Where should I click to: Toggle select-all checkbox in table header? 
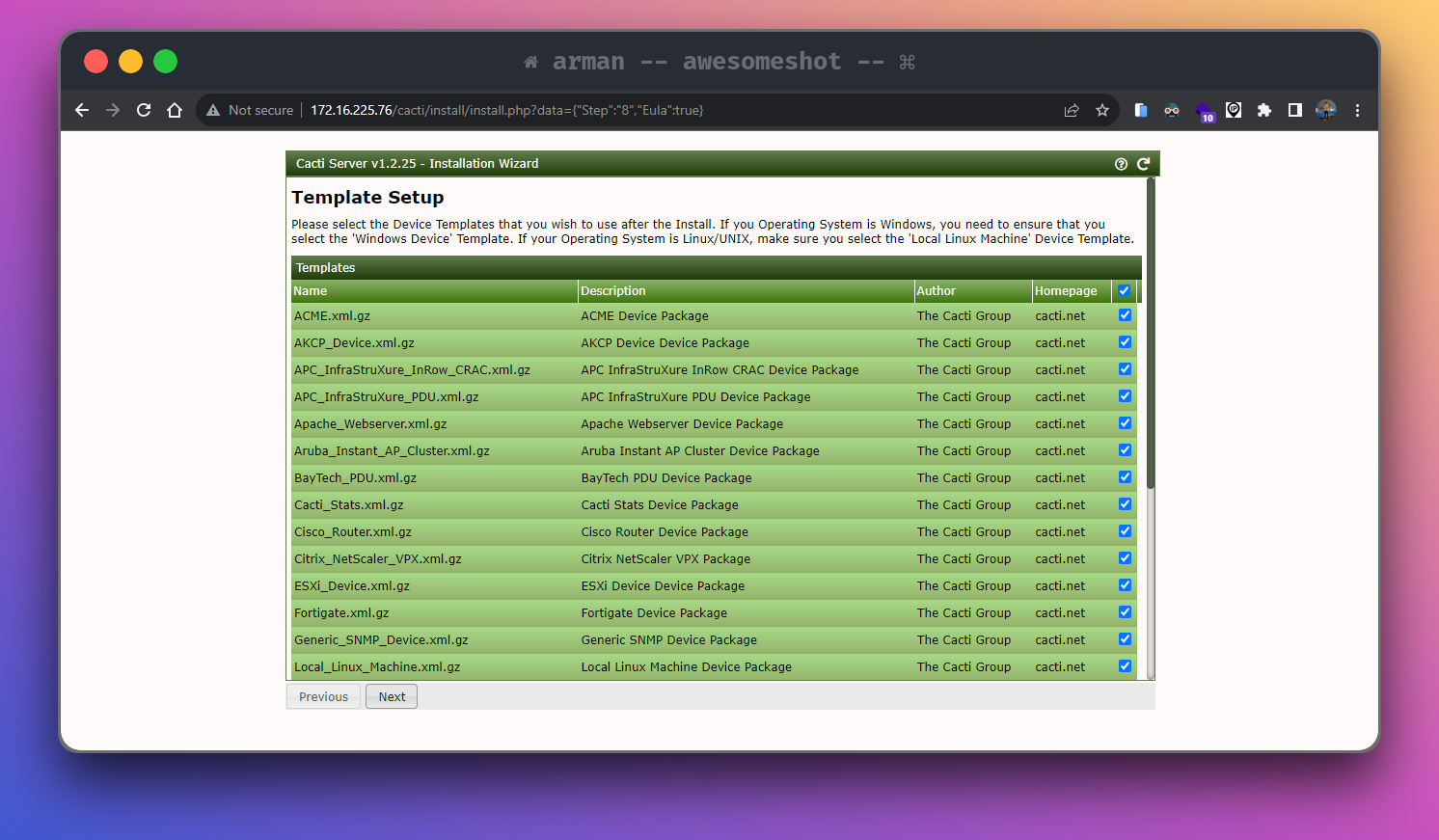[1124, 290]
